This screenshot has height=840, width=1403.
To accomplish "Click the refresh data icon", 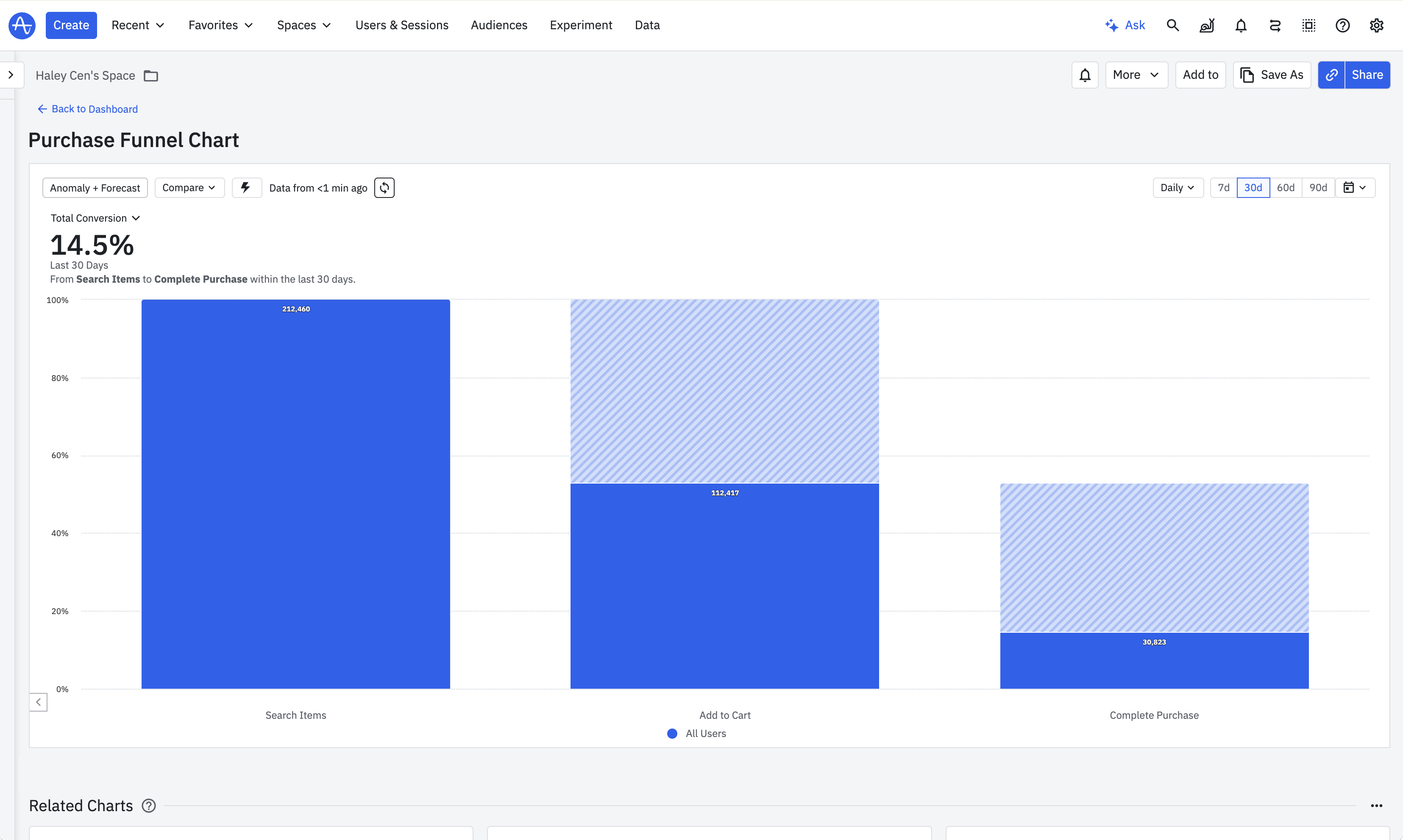I will click(x=384, y=188).
